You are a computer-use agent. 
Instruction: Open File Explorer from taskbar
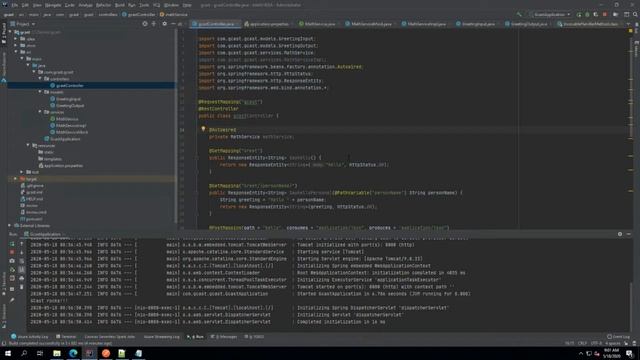point(57,353)
